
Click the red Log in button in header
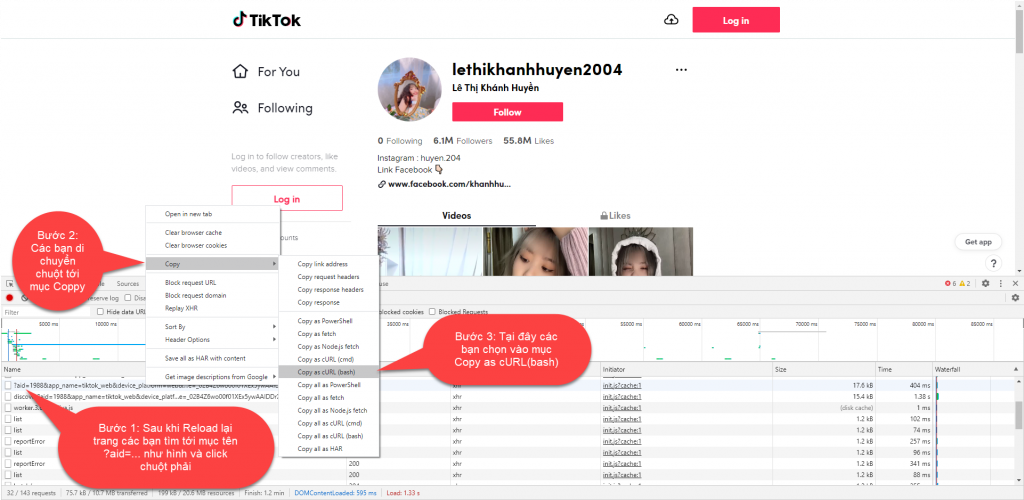[736, 20]
